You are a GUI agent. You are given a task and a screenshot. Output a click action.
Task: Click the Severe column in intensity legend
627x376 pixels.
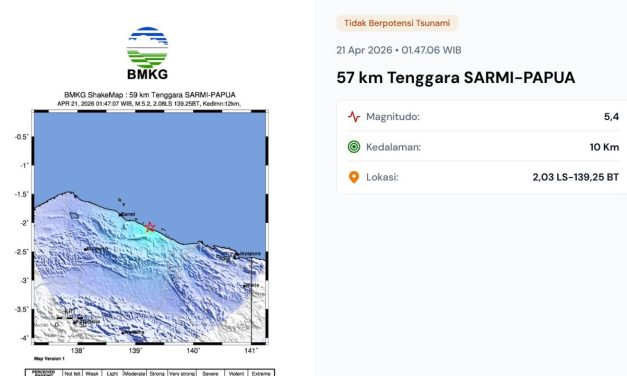tap(210, 373)
